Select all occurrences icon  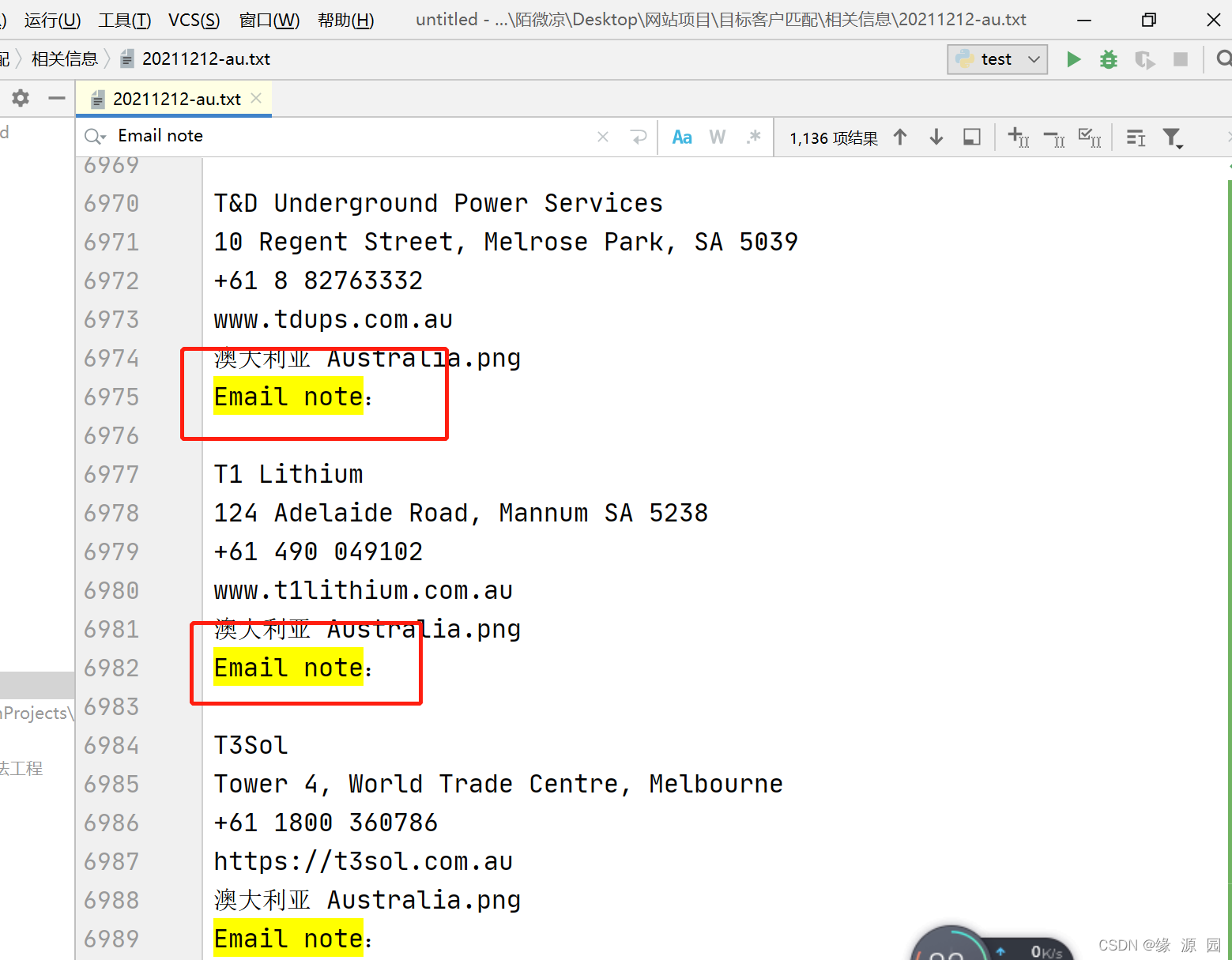tap(1090, 137)
